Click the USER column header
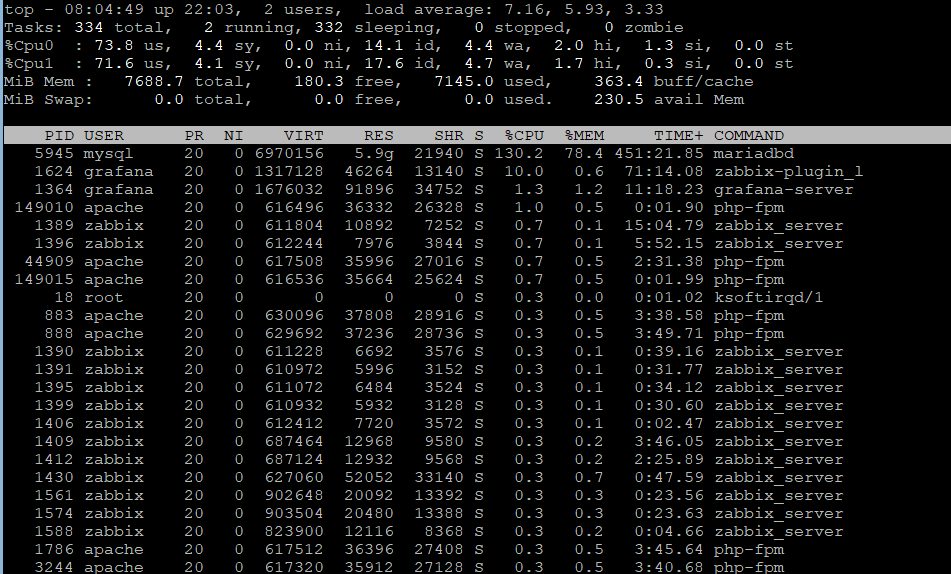 click(x=104, y=135)
